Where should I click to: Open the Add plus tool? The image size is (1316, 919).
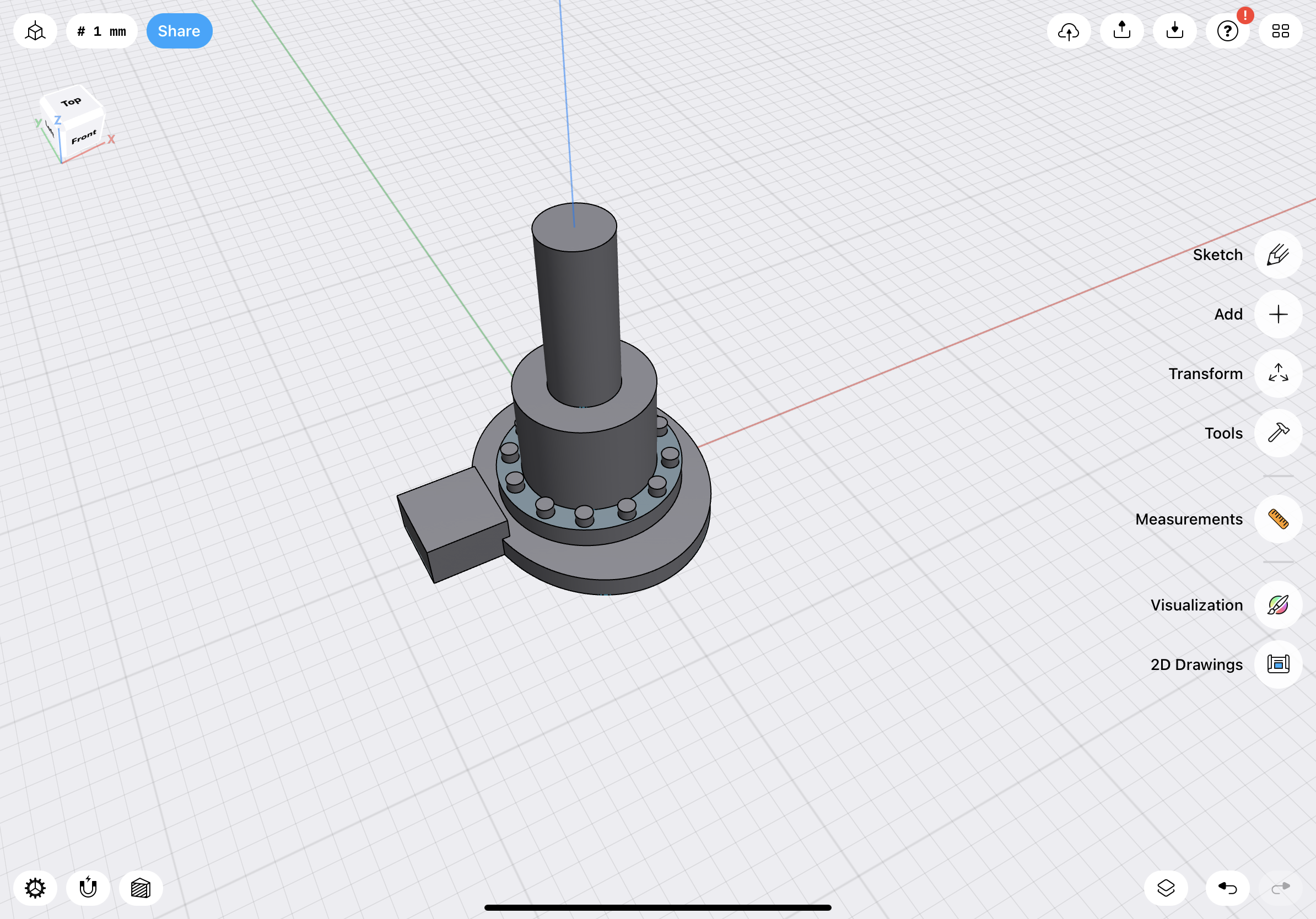click(x=1278, y=314)
